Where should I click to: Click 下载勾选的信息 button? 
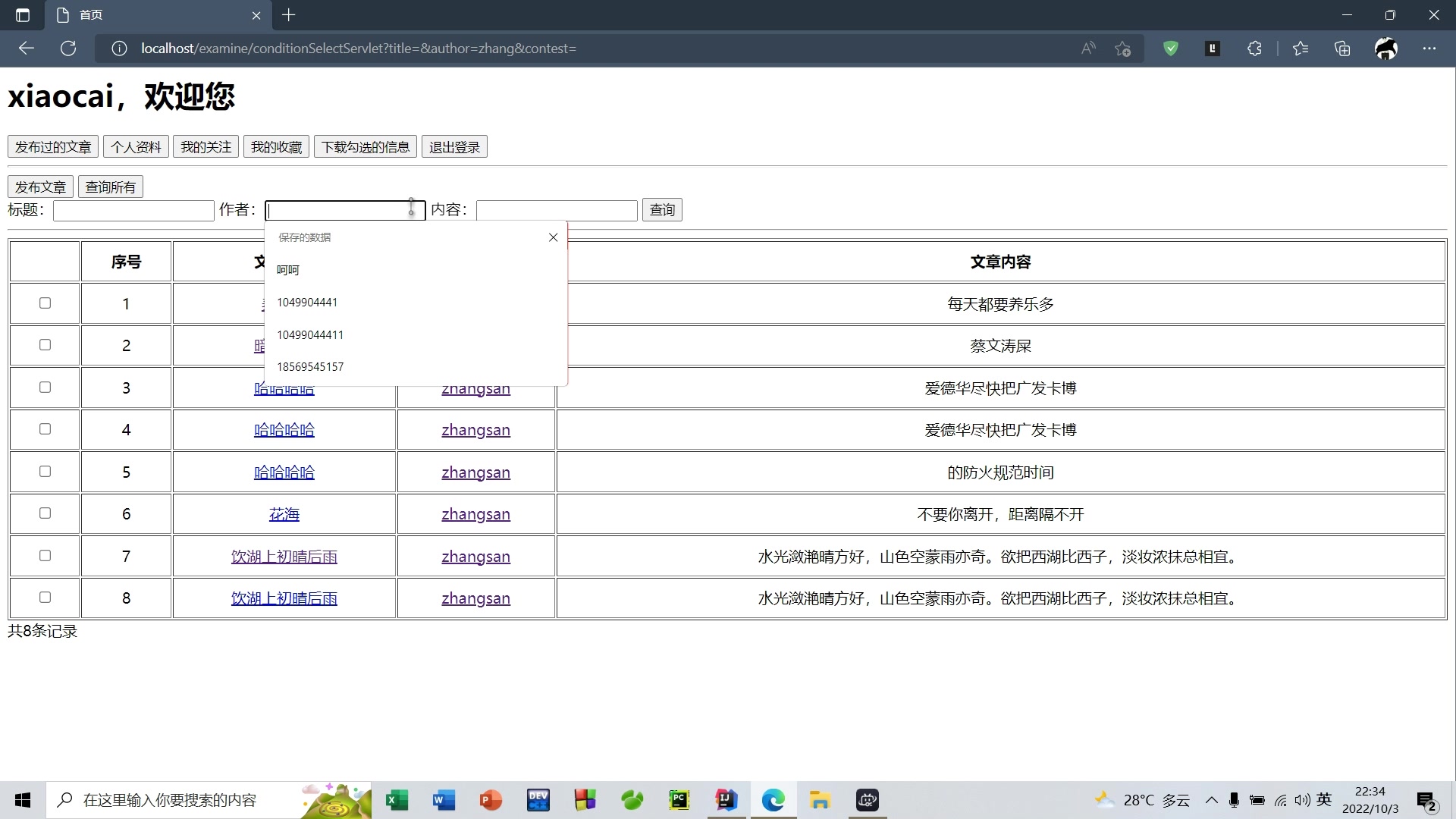click(x=366, y=147)
